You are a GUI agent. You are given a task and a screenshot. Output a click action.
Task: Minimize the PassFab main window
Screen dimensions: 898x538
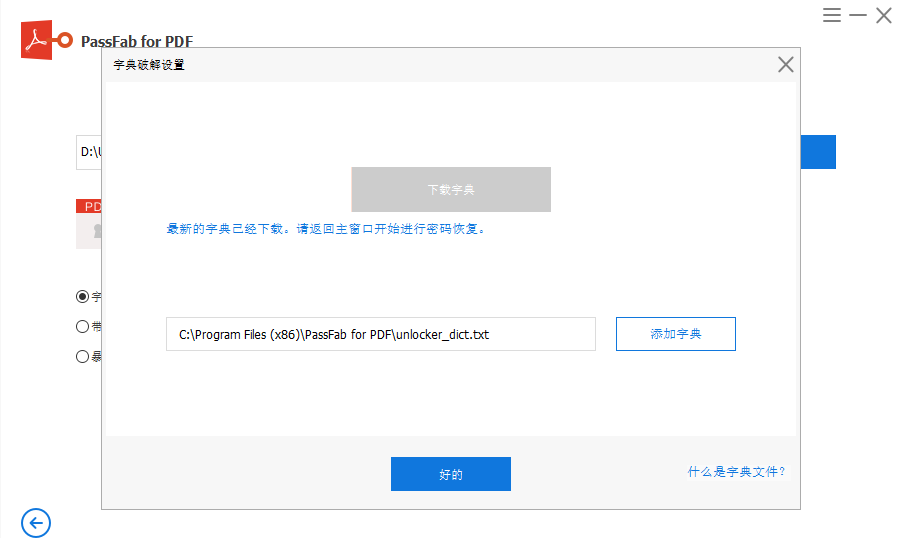point(857,15)
